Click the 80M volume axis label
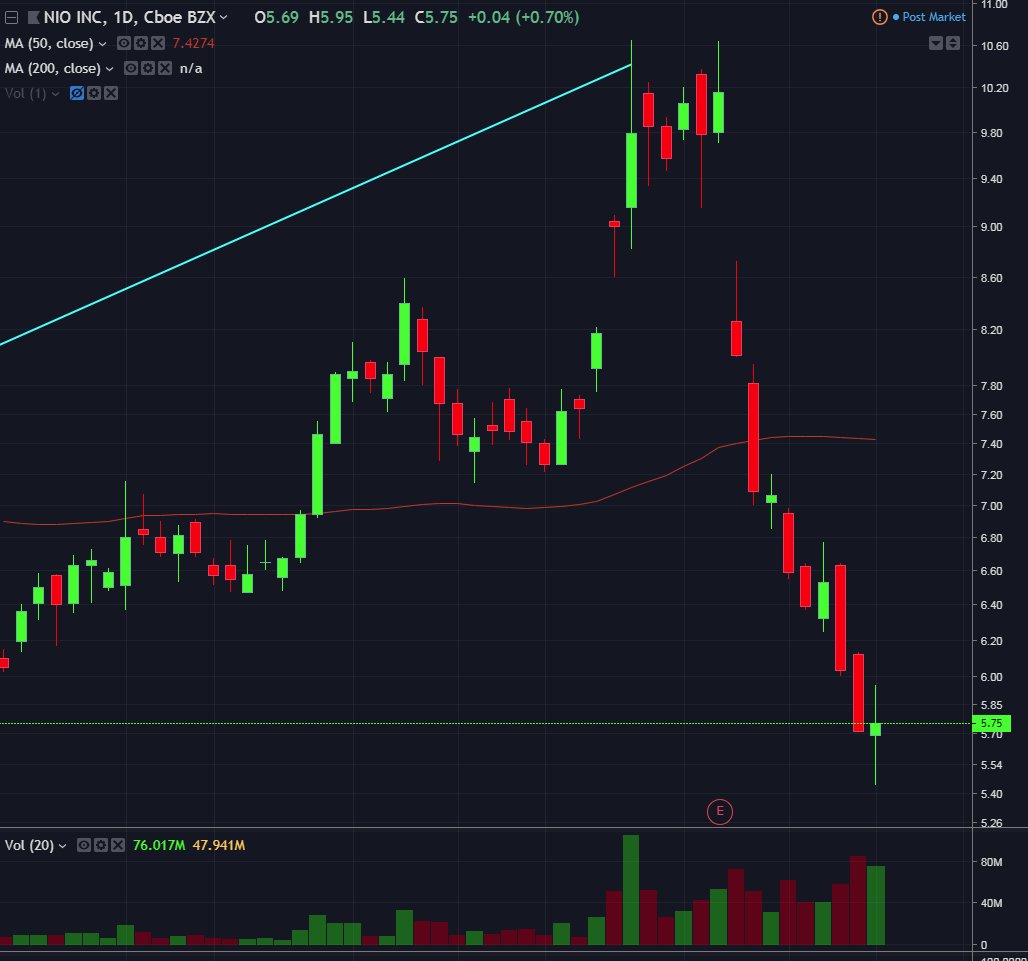This screenshot has width=1028, height=961. tap(991, 862)
